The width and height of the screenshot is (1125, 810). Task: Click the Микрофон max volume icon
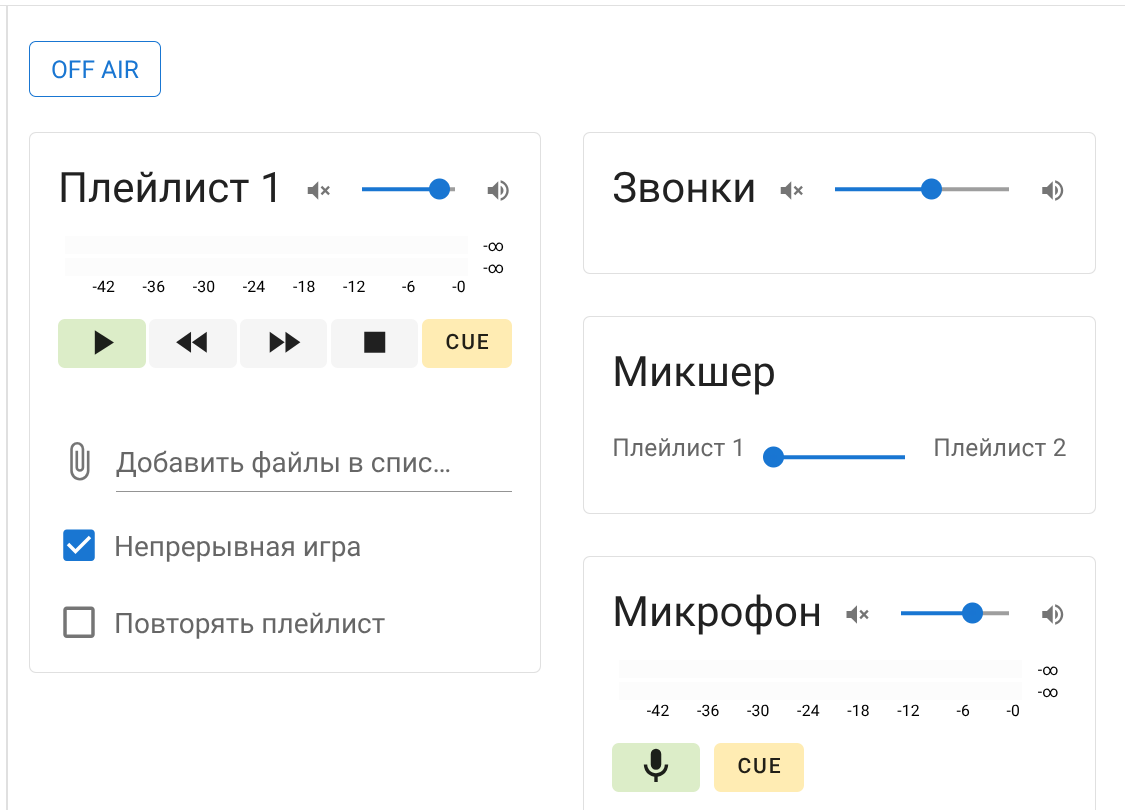pos(1052,614)
